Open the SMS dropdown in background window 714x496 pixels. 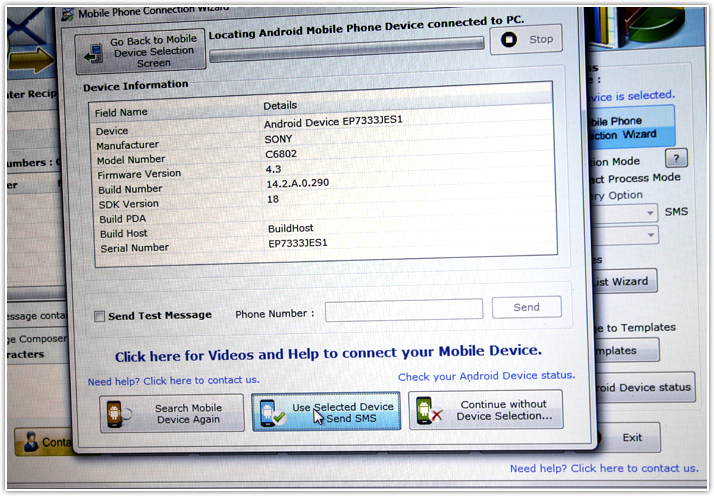click(x=650, y=213)
